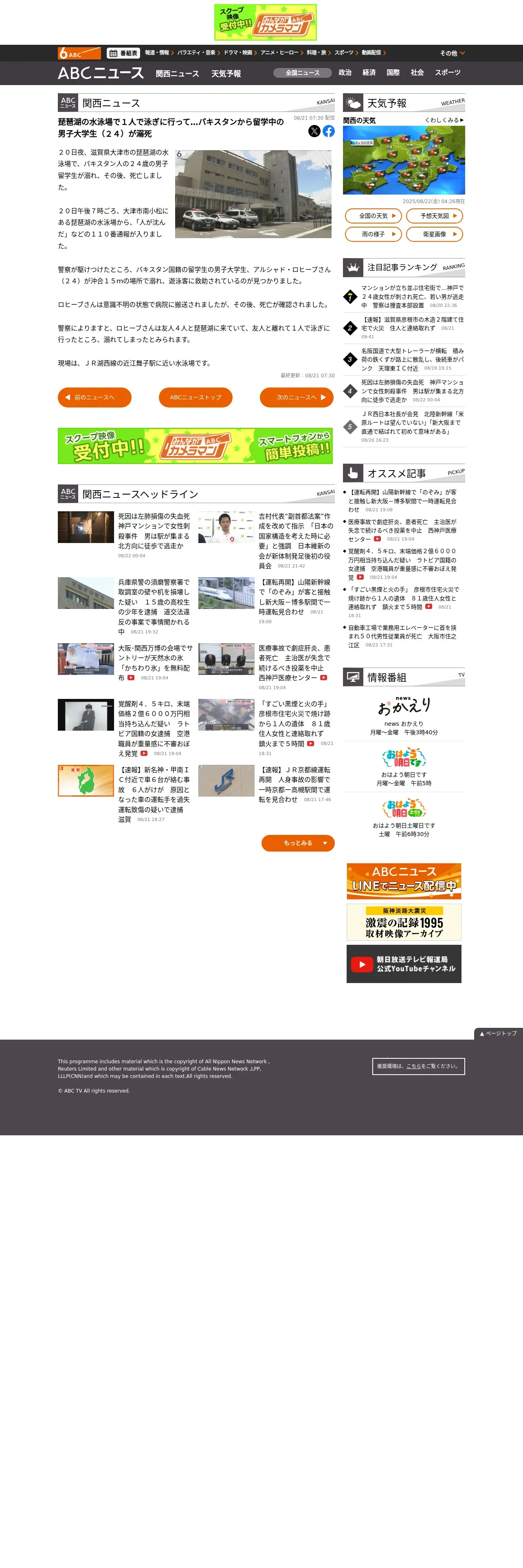Screen dimensions: 523x1568
Task: Click the 雨の様子 button
Action: 373,234
